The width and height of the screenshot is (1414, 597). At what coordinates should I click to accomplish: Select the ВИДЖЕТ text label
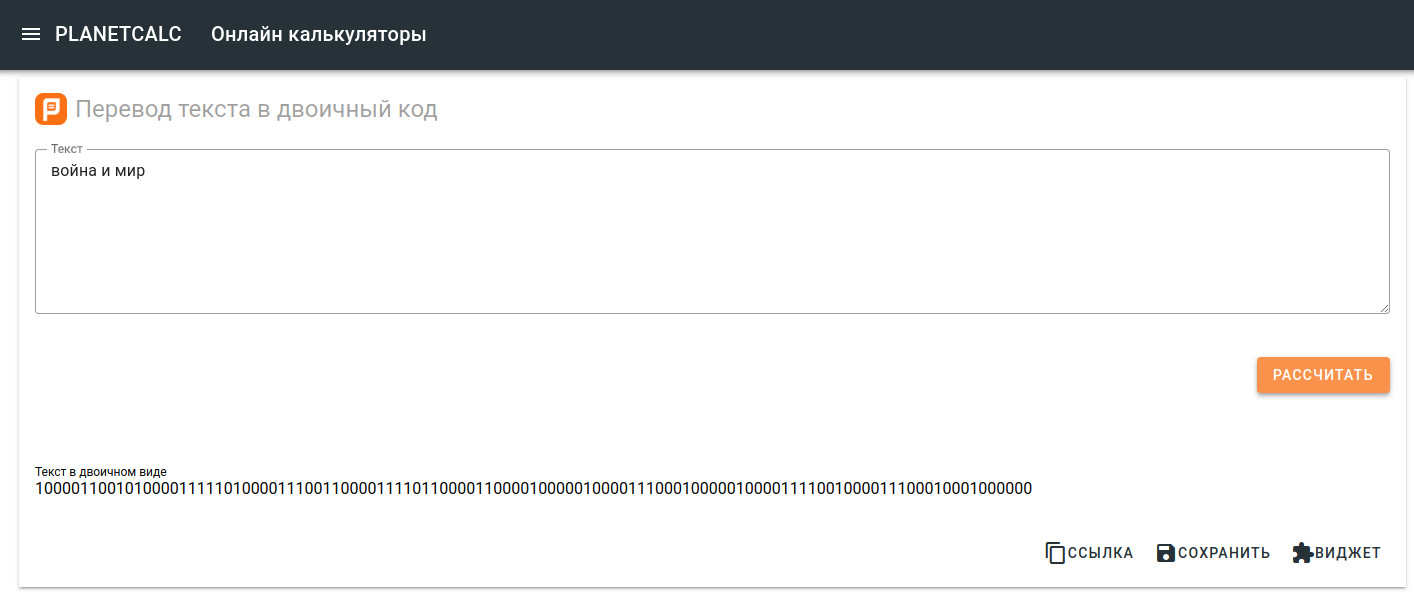pos(1348,553)
